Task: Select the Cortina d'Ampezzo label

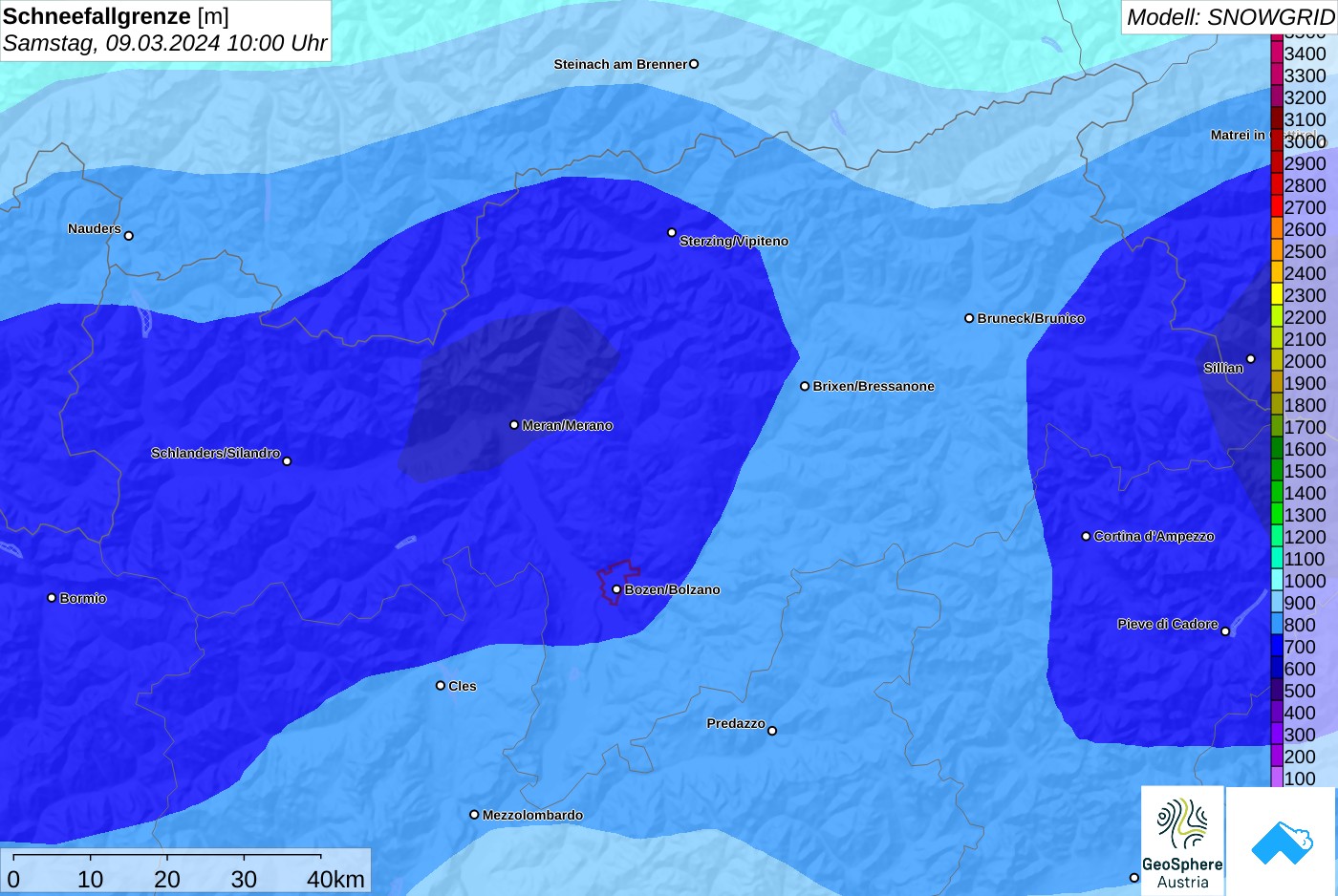Action: [x=1154, y=536]
